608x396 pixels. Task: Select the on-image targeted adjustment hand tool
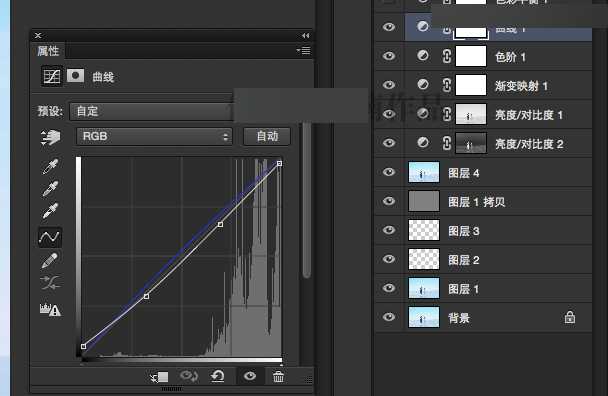[50, 137]
